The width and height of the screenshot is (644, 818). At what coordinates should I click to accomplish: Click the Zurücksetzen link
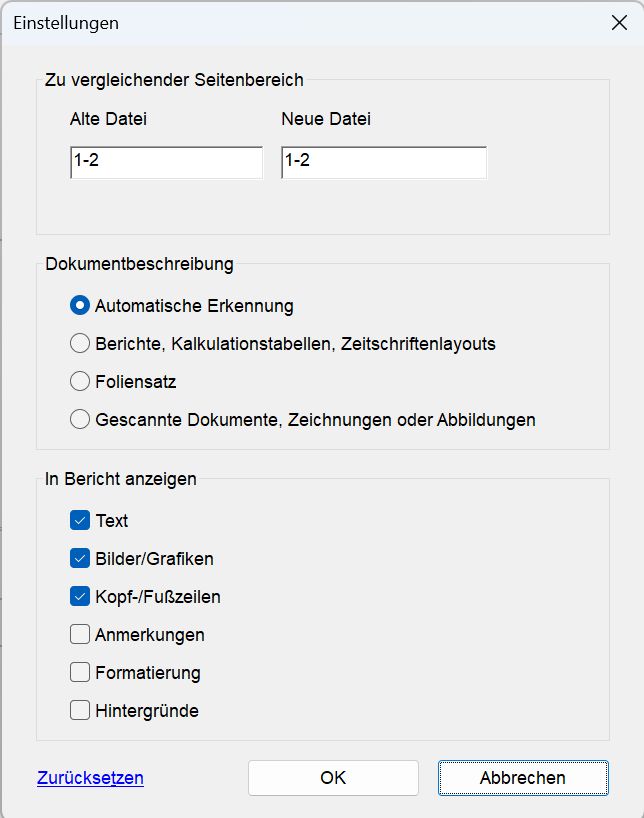tap(89, 775)
